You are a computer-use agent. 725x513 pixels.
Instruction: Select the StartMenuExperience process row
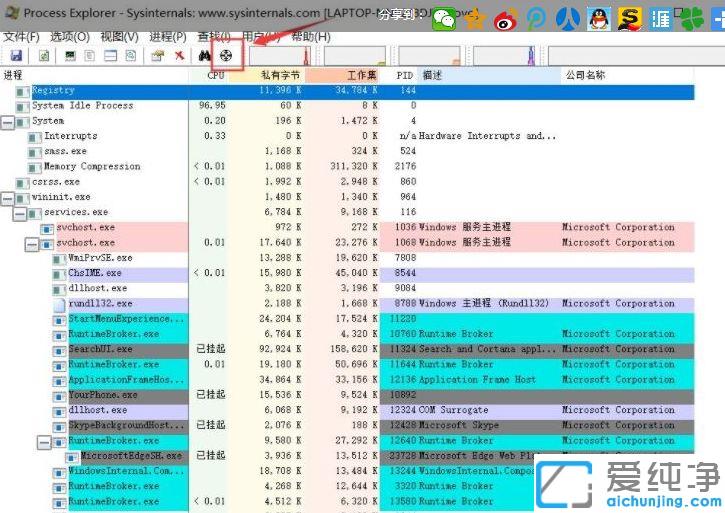point(349,319)
